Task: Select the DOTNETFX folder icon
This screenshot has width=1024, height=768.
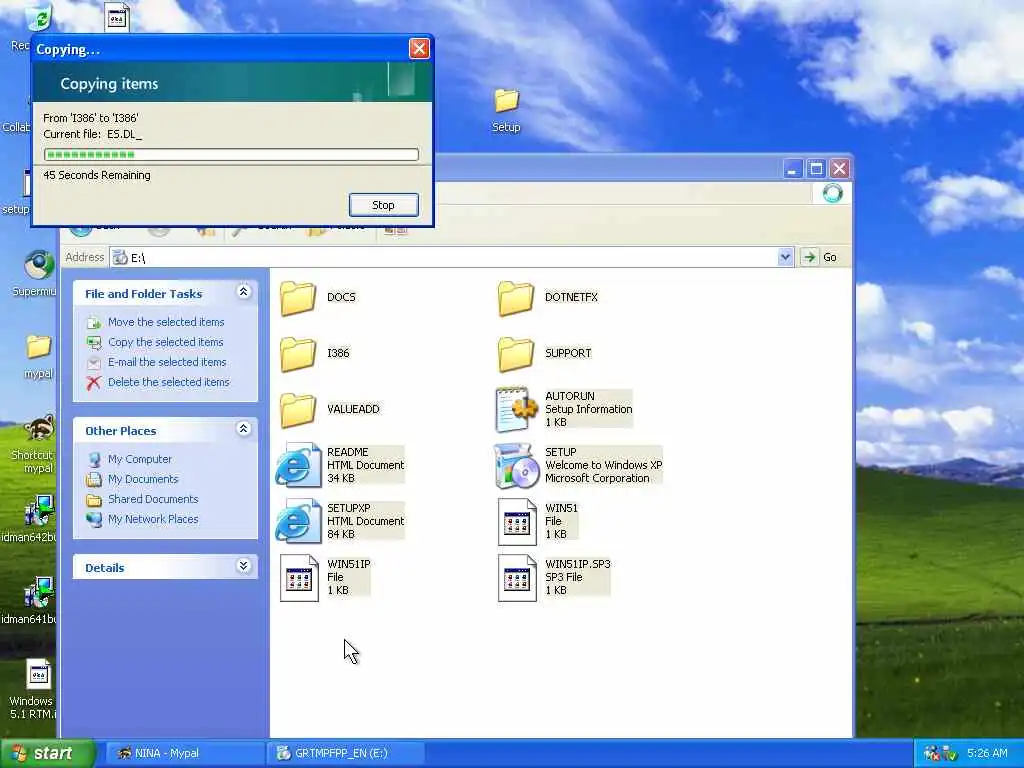Action: (516, 298)
